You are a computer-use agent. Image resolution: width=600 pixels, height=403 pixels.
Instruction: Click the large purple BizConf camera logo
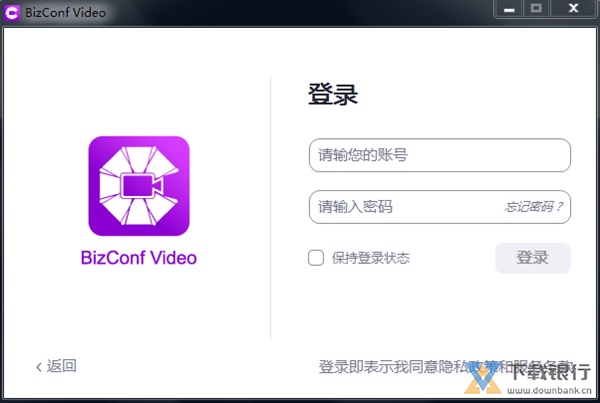point(139,186)
